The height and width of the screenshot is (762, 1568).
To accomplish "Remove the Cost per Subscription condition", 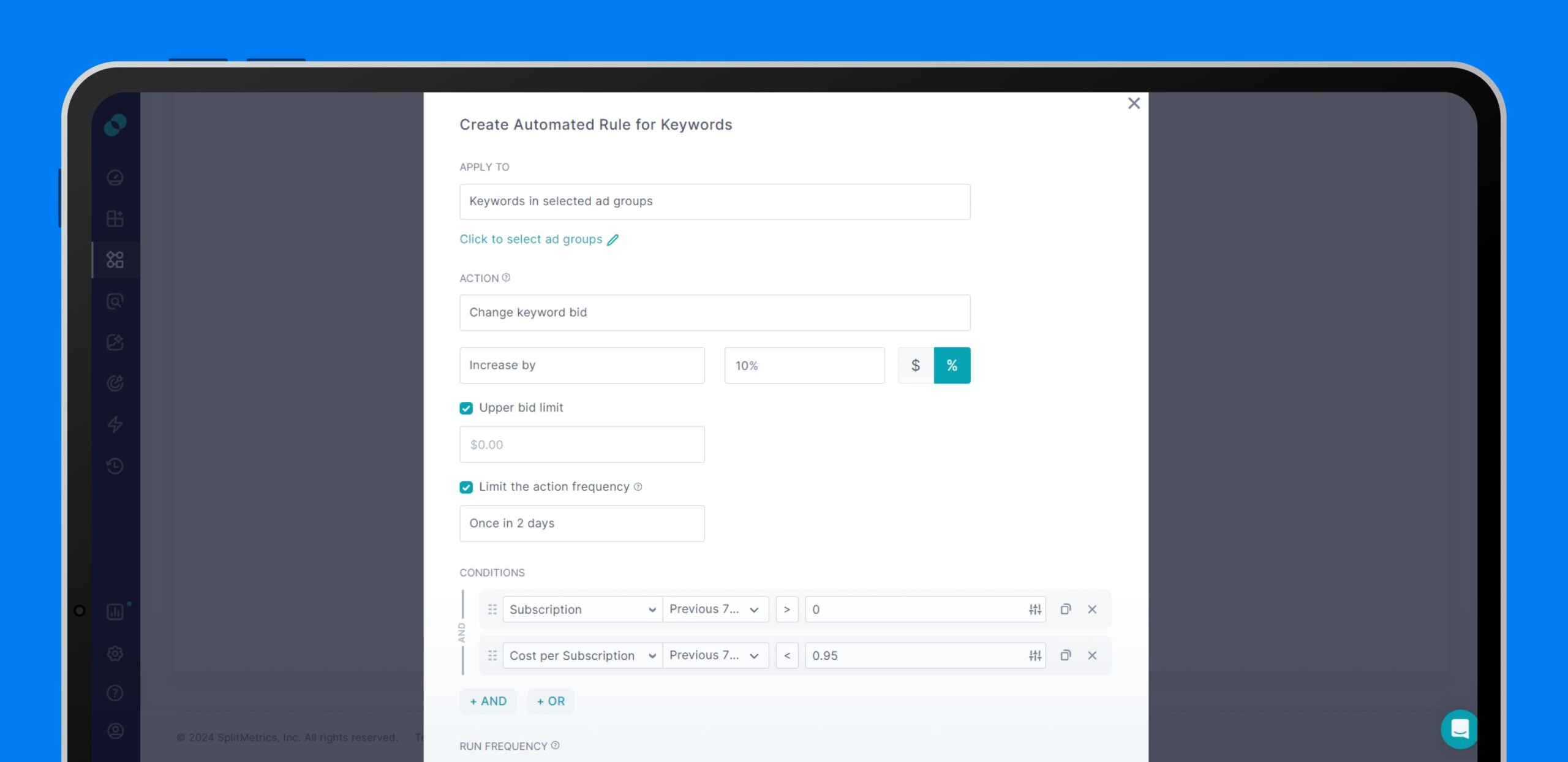I will [x=1091, y=655].
